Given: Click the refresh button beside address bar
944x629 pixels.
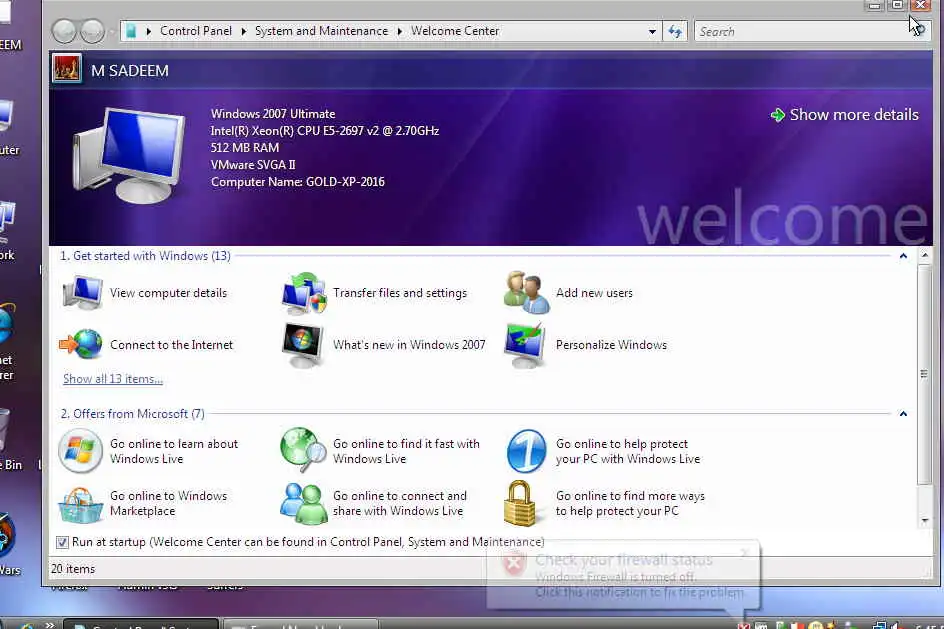Looking at the screenshot, I should [x=675, y=31].
